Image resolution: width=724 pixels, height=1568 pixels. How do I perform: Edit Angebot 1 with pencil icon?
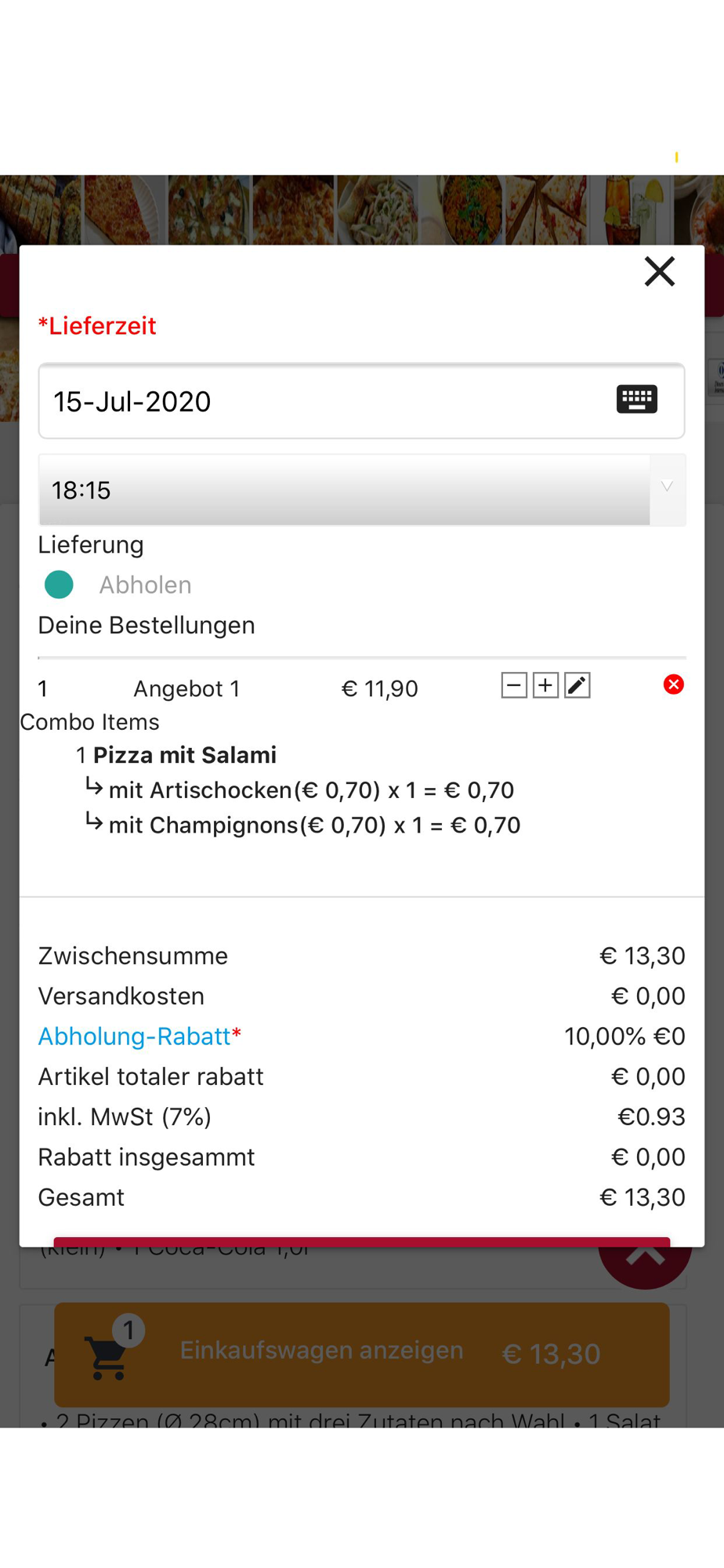(x=577, y=686)
